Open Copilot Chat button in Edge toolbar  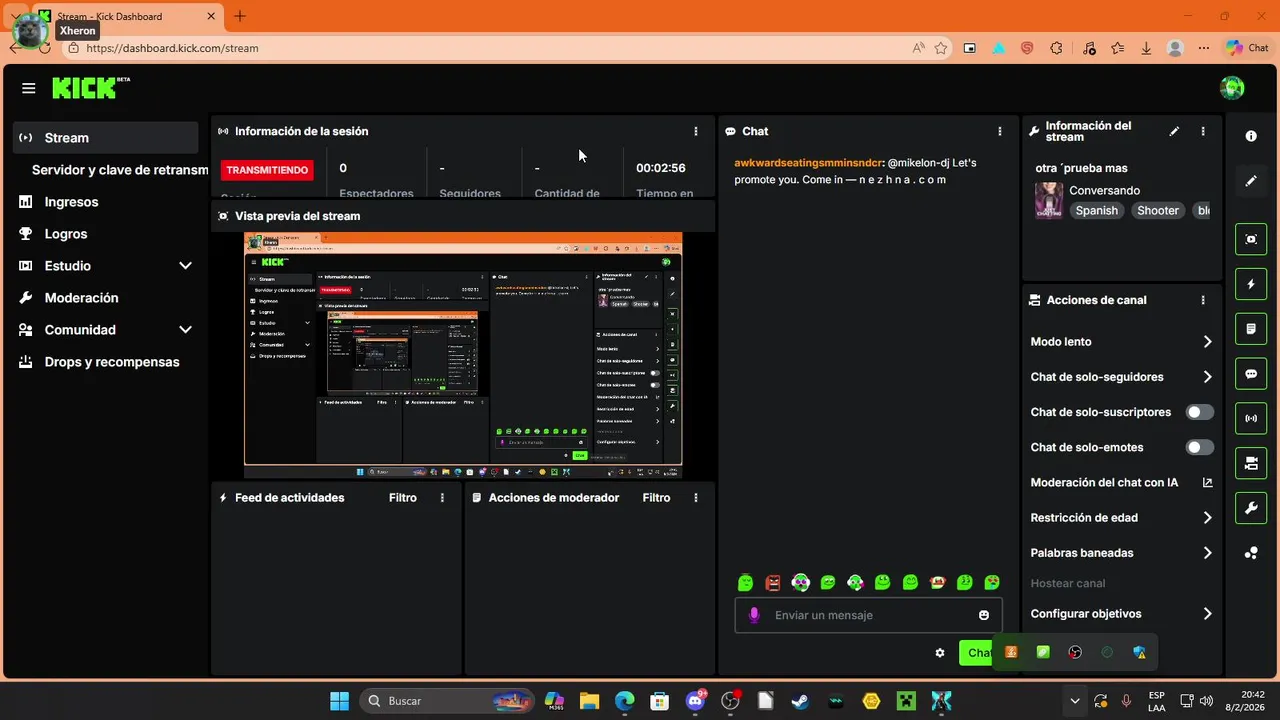tap(1247, 48)
